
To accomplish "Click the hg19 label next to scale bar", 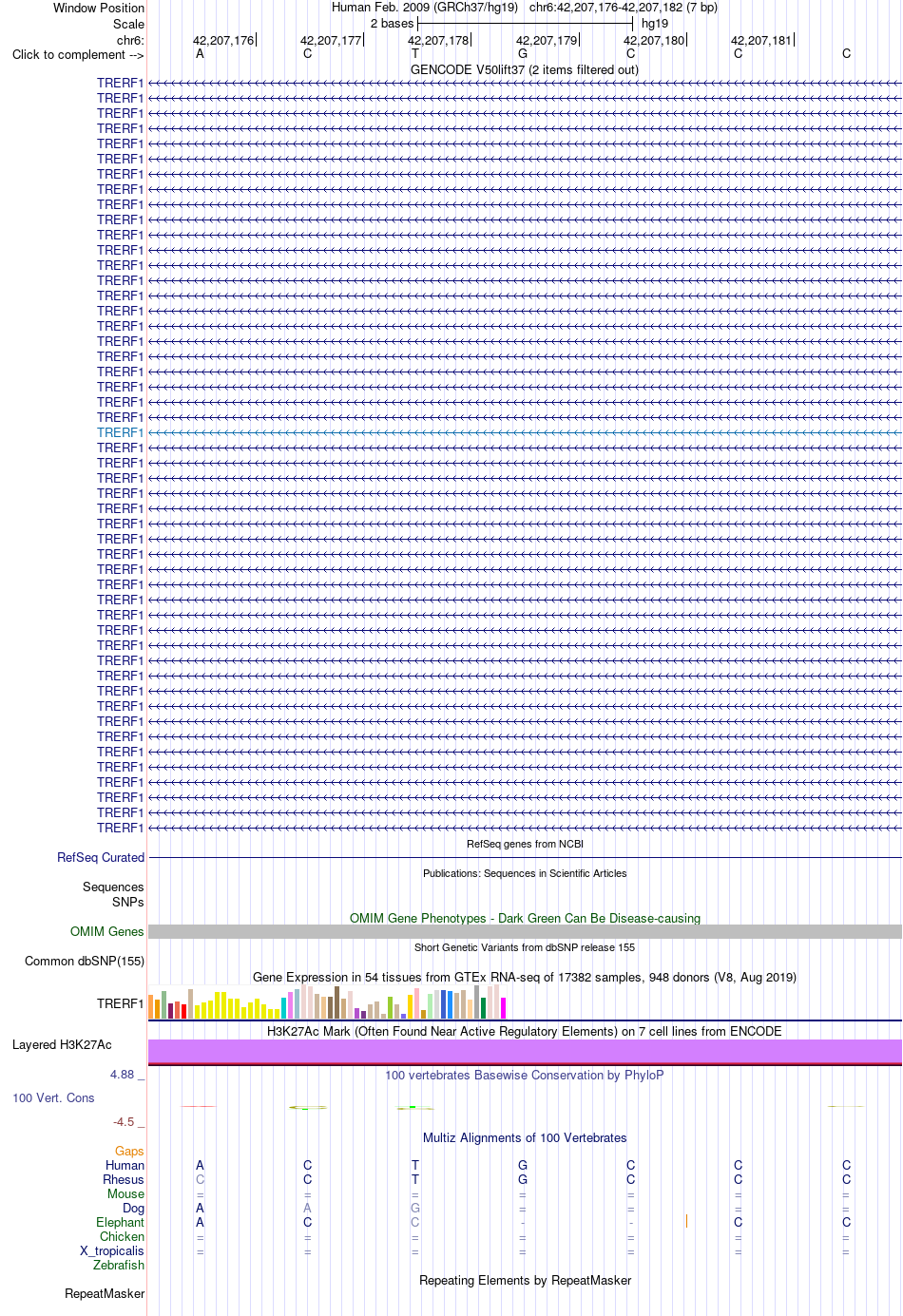I will tap(655, 23).
